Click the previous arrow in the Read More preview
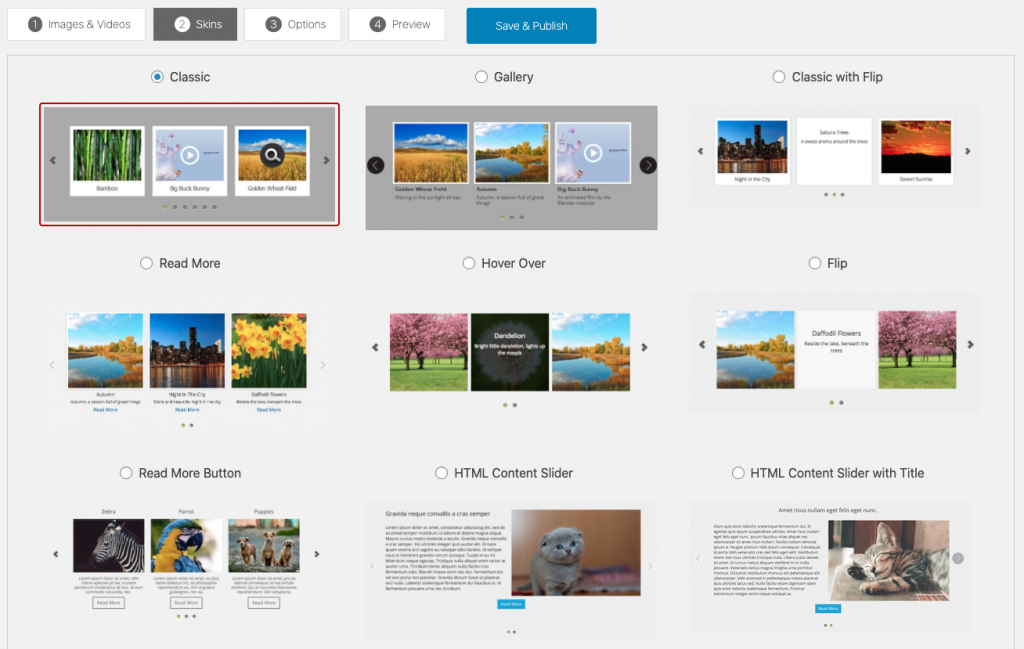Viewport: 1024px width, 649px height. (52, 365)
